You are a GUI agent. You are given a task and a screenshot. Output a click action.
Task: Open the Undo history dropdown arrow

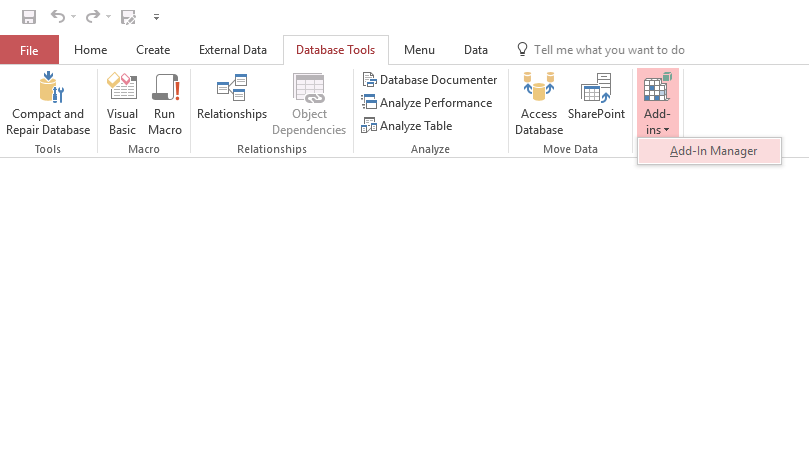pos(73,17)
